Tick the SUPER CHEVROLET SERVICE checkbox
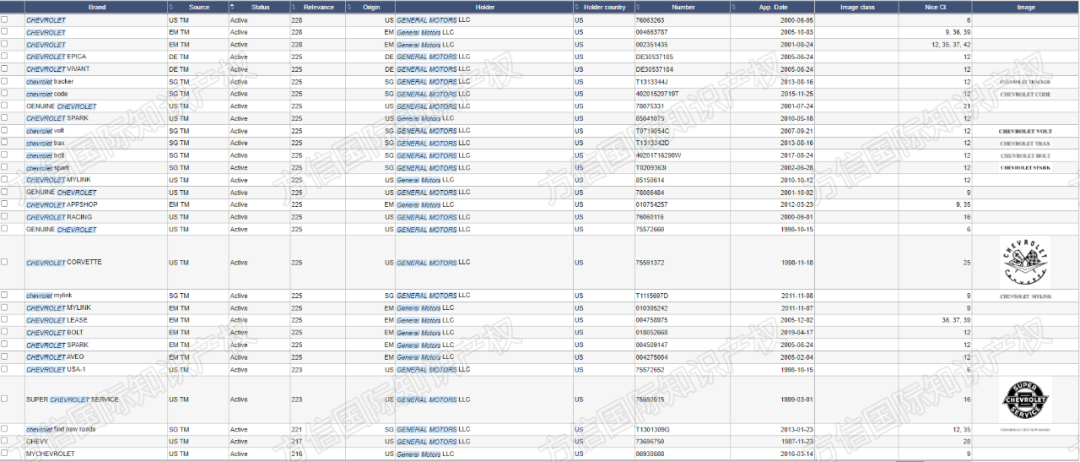 click(x=5, y=399)
